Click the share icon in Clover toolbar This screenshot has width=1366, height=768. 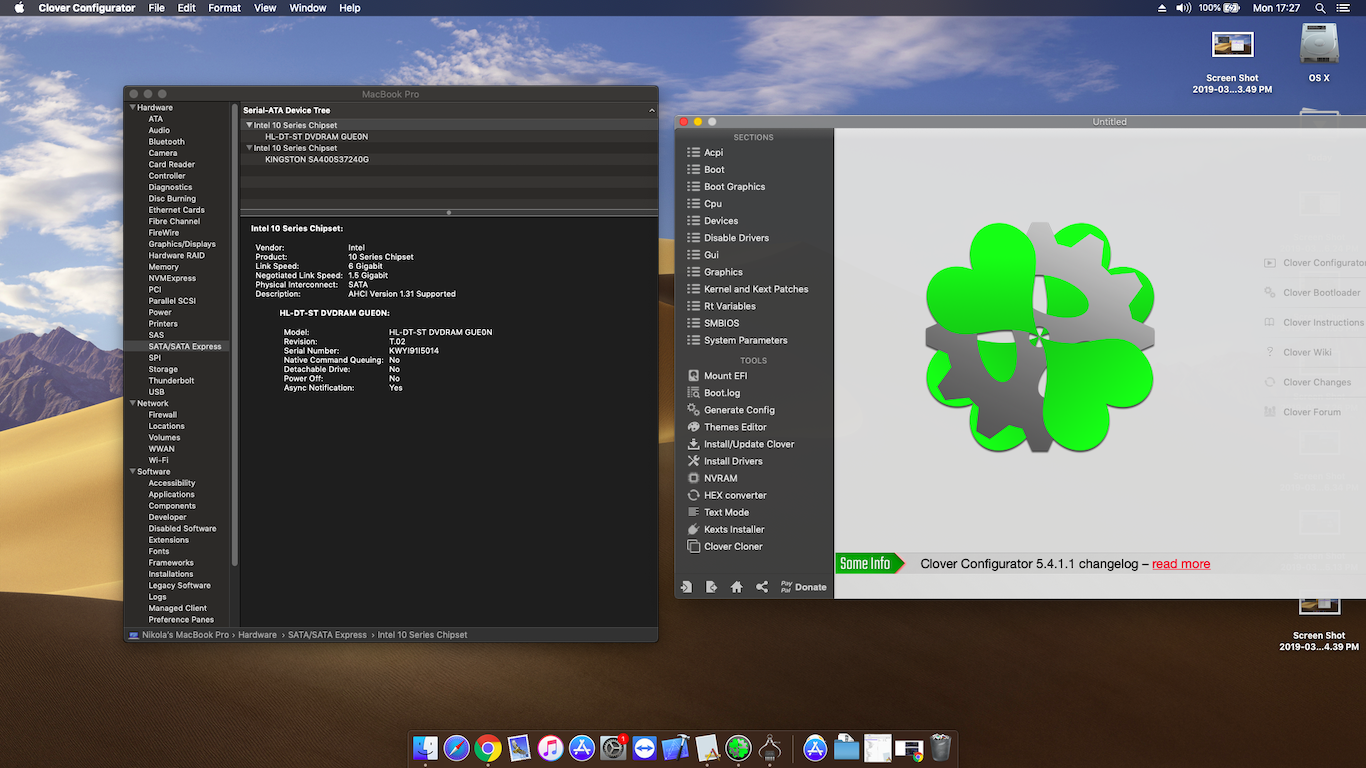point(762,587)
